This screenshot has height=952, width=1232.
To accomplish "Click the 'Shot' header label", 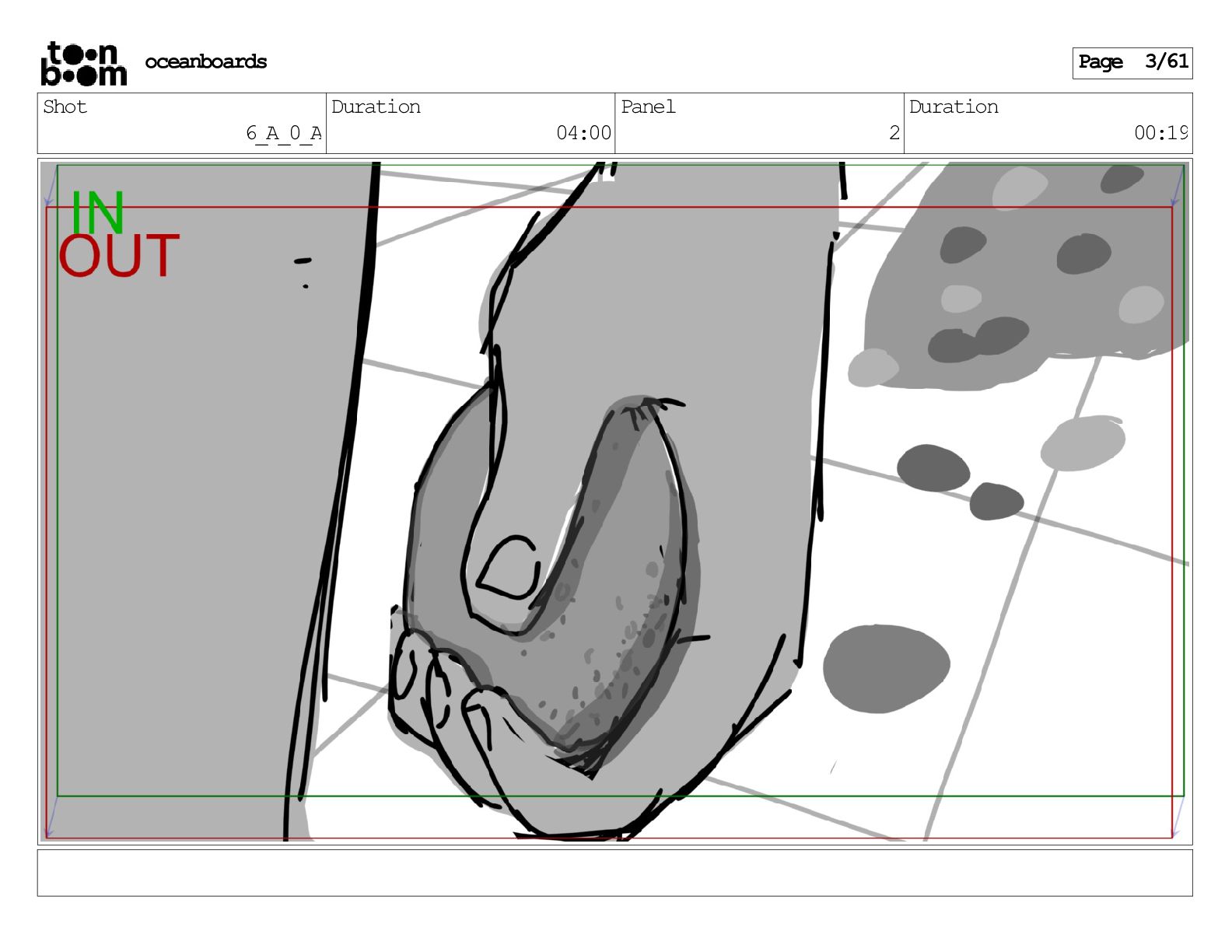I will [x=65, y=107].
